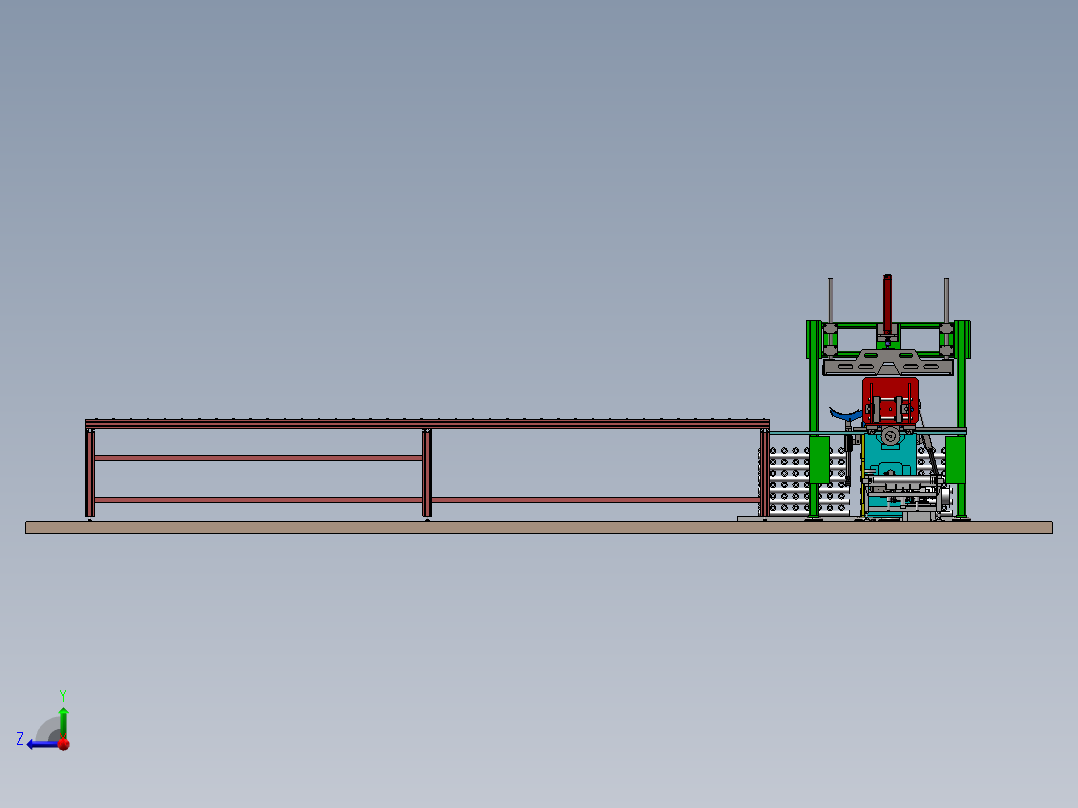Click the "Z" axis label
1078x808 pixels.
pyautogui.click(x=20, y=739)
